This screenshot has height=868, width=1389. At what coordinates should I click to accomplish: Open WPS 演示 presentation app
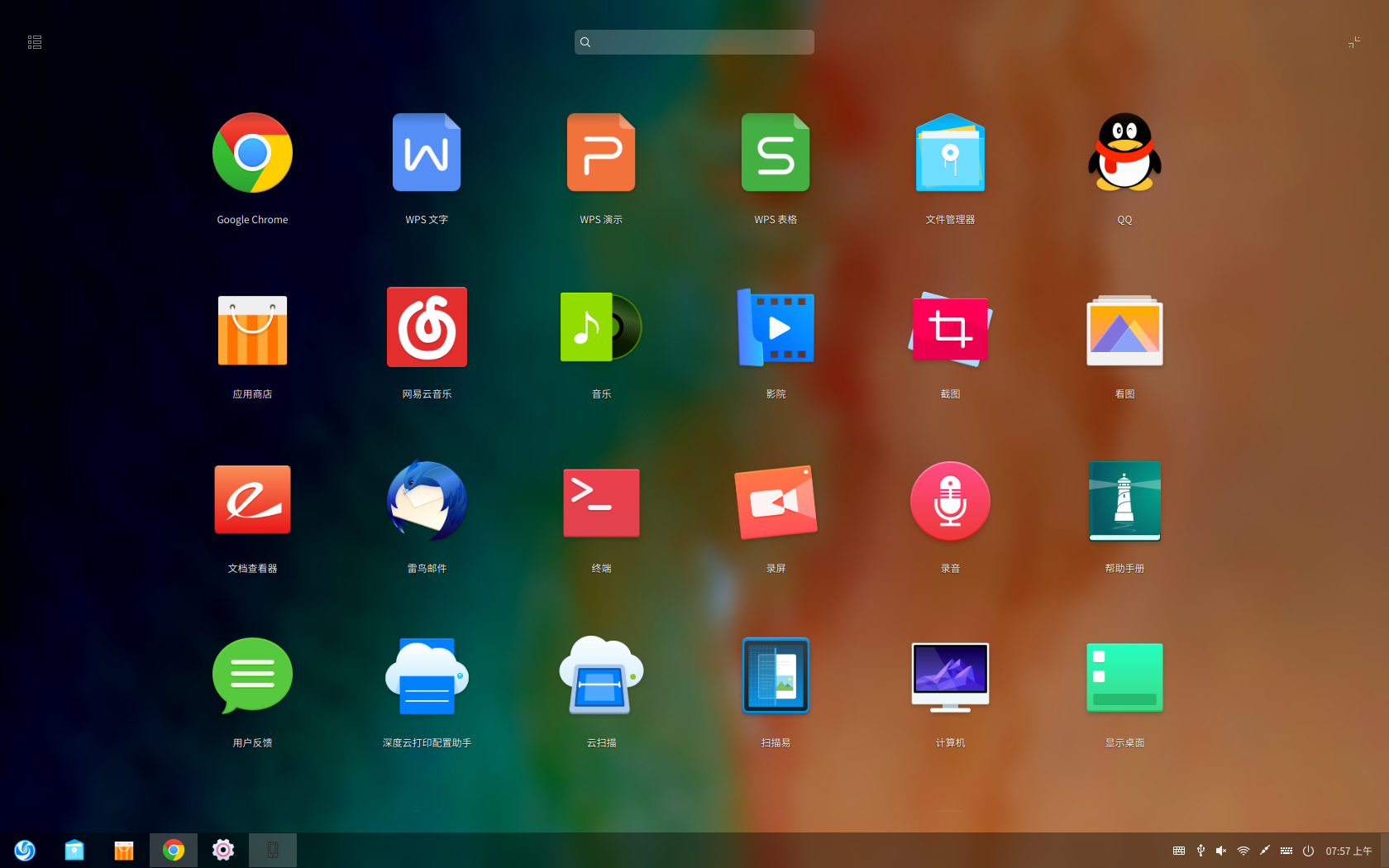[601, 154]
